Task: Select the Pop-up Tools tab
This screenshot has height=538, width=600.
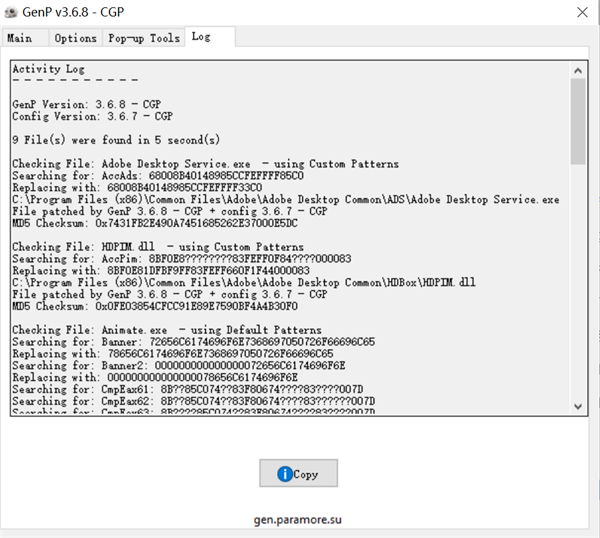Action: point(143,38)
